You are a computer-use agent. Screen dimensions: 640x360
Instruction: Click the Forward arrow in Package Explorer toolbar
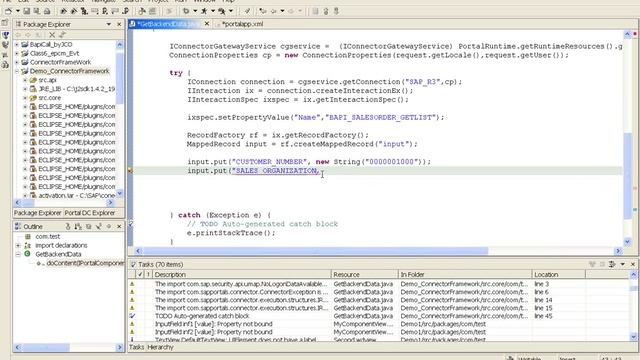click(x=28, y=35)
